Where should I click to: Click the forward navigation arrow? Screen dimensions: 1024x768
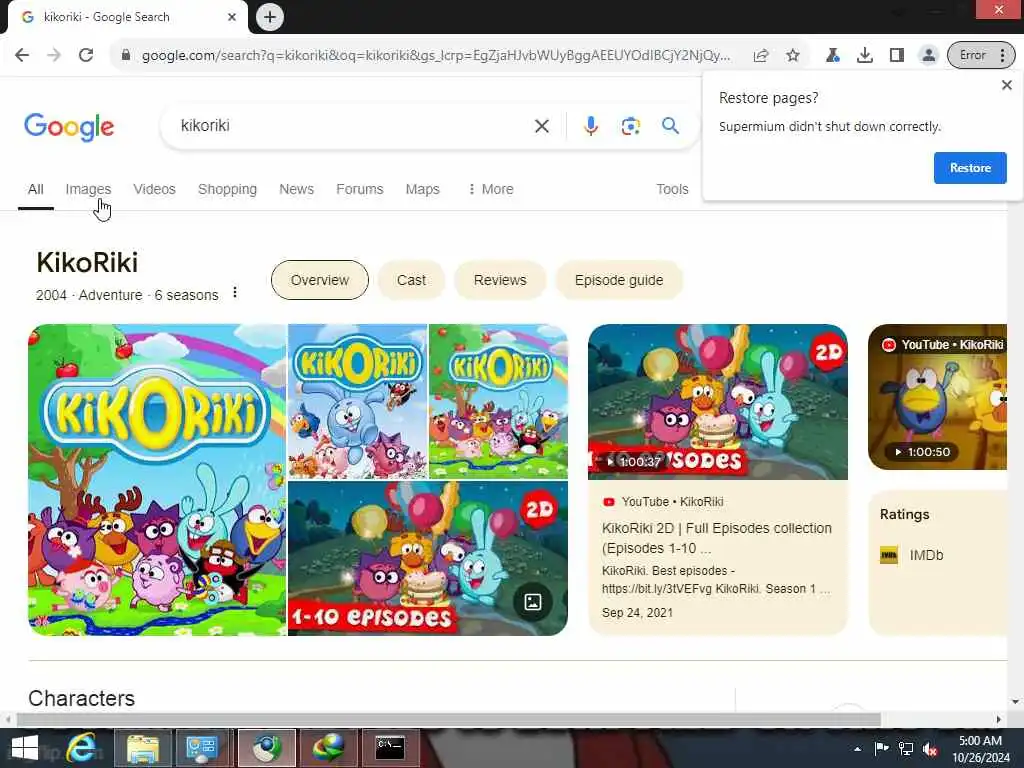click(54, 55)
